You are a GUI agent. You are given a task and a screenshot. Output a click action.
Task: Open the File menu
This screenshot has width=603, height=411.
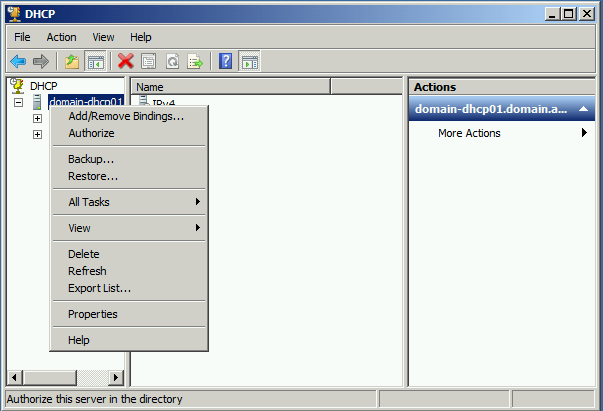click(x=22, y=37)
